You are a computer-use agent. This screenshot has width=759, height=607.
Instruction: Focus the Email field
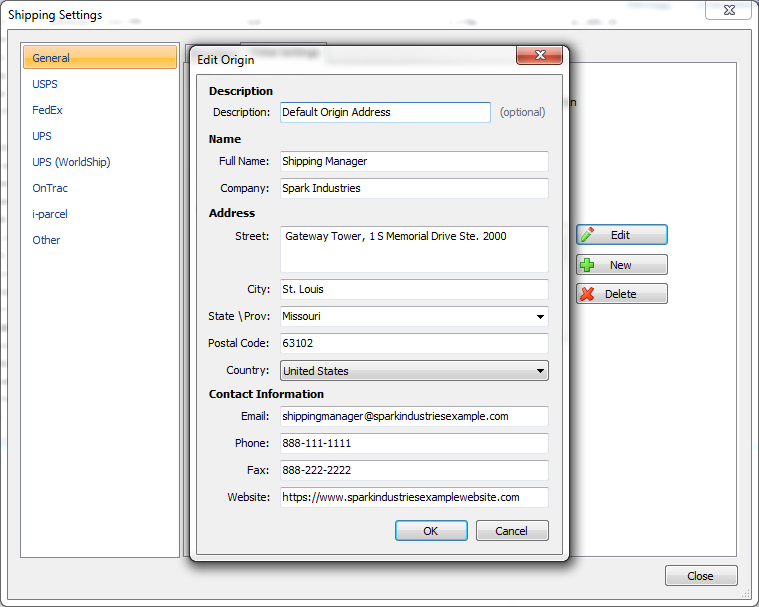414,416
